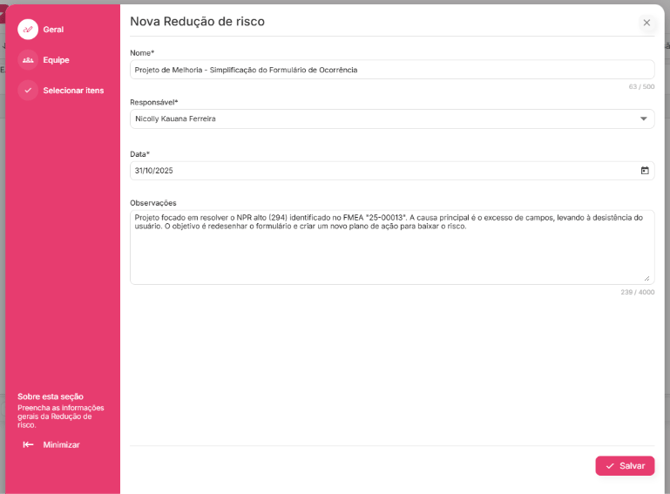Screen dimensions: 670x494
Task: Click into the Nome text field
Action: [x=390, y=70]
